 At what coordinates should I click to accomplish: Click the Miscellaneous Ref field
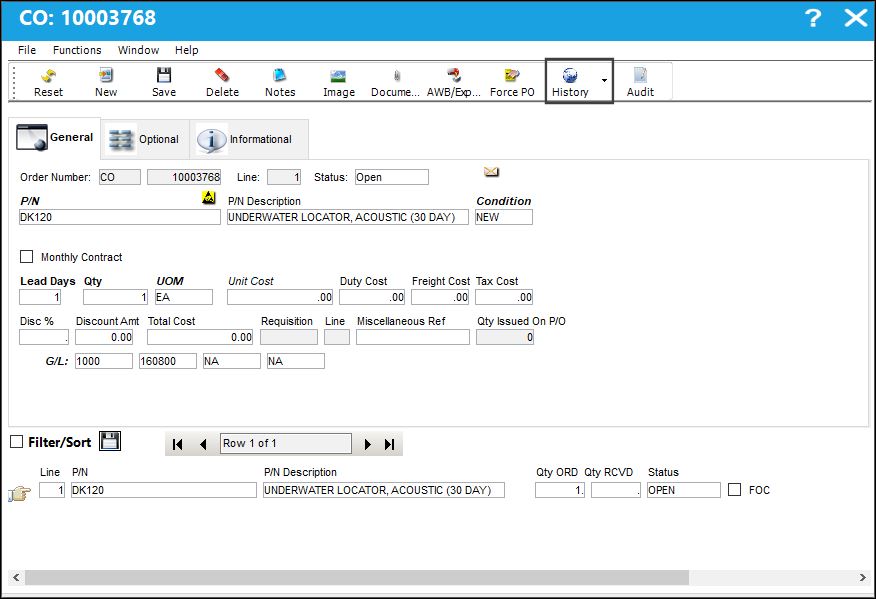coord(413,337)
